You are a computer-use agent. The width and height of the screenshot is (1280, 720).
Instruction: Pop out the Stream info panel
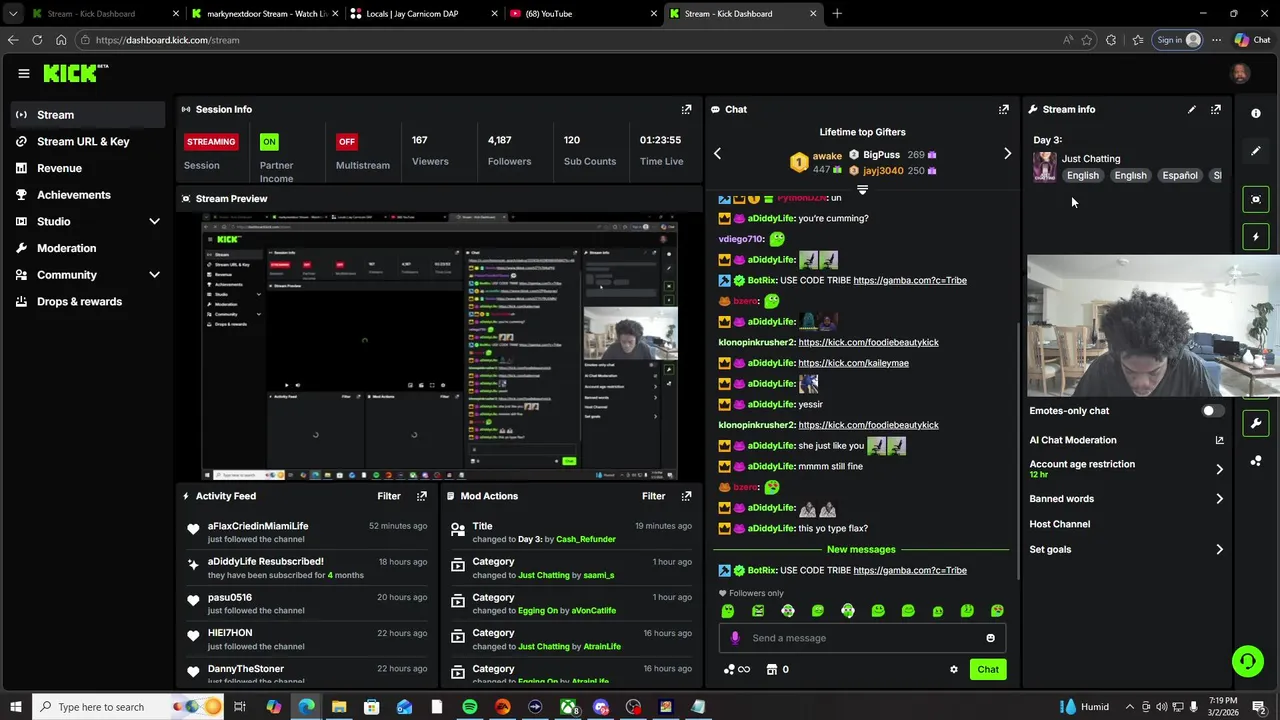coord(1215,109)
